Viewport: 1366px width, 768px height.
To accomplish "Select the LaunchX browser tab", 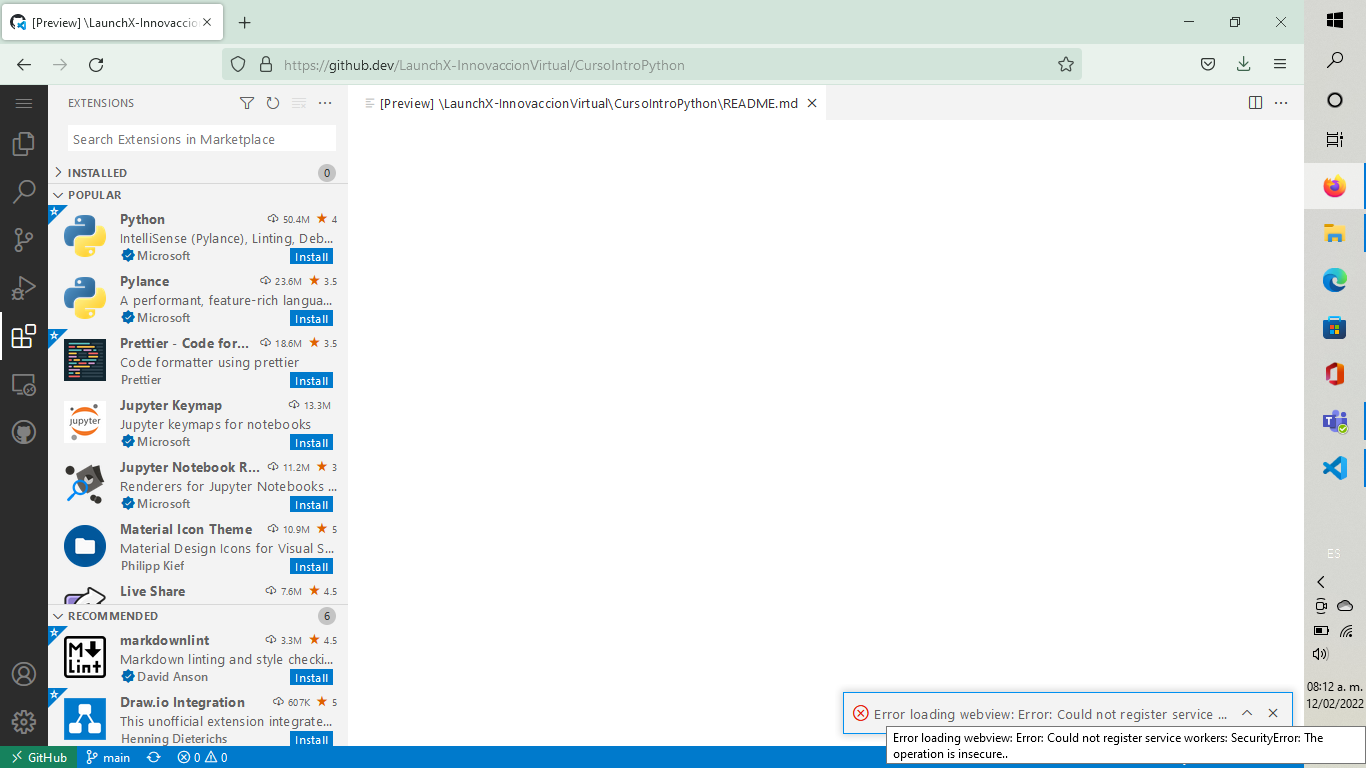I will tap(114, 22).
